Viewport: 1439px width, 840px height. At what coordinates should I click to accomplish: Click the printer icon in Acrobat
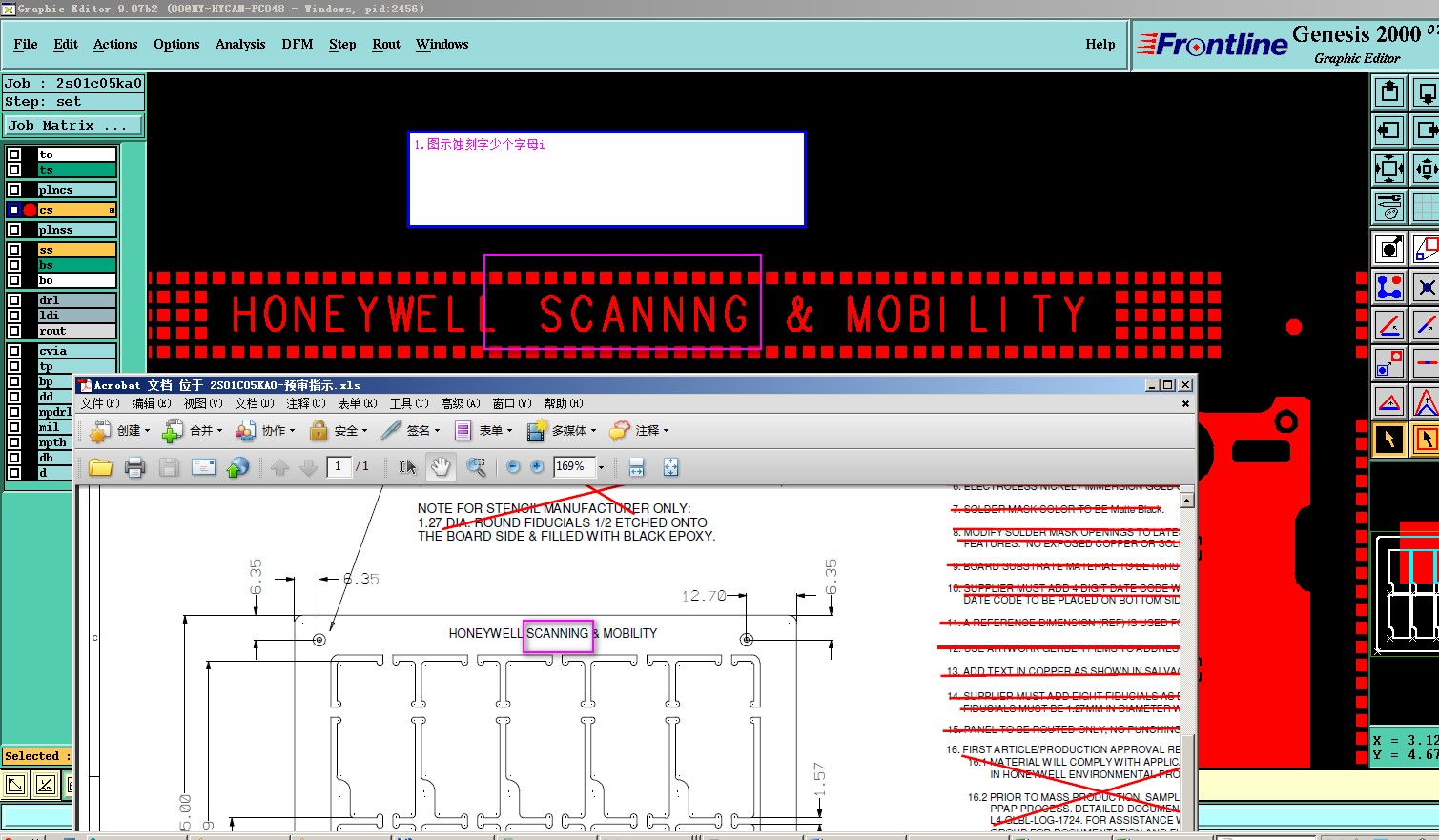click(134, 467)
